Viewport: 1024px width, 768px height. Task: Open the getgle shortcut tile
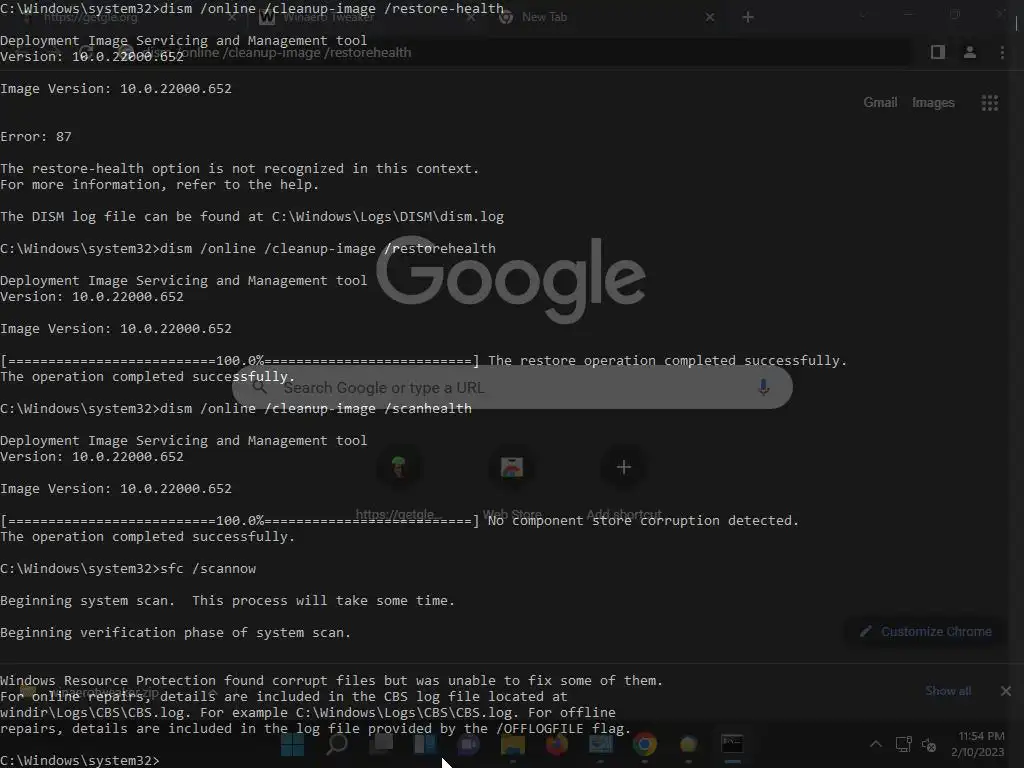tap(399, 467)
